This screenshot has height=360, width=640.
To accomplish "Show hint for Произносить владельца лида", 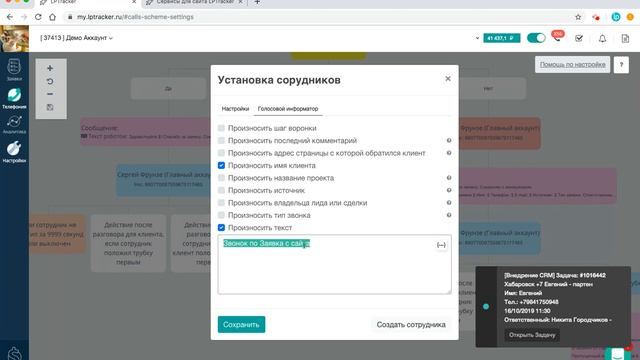I will 449,203.
